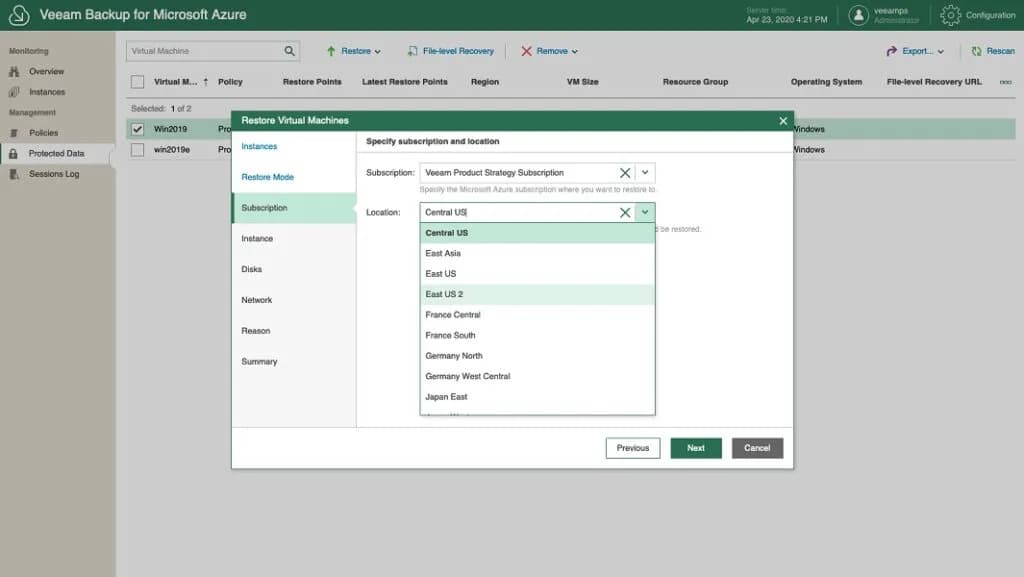The height and width of the screenshot is (577, 1024).
Task: Open Configuration gear icon
Action: pos(950,15)
